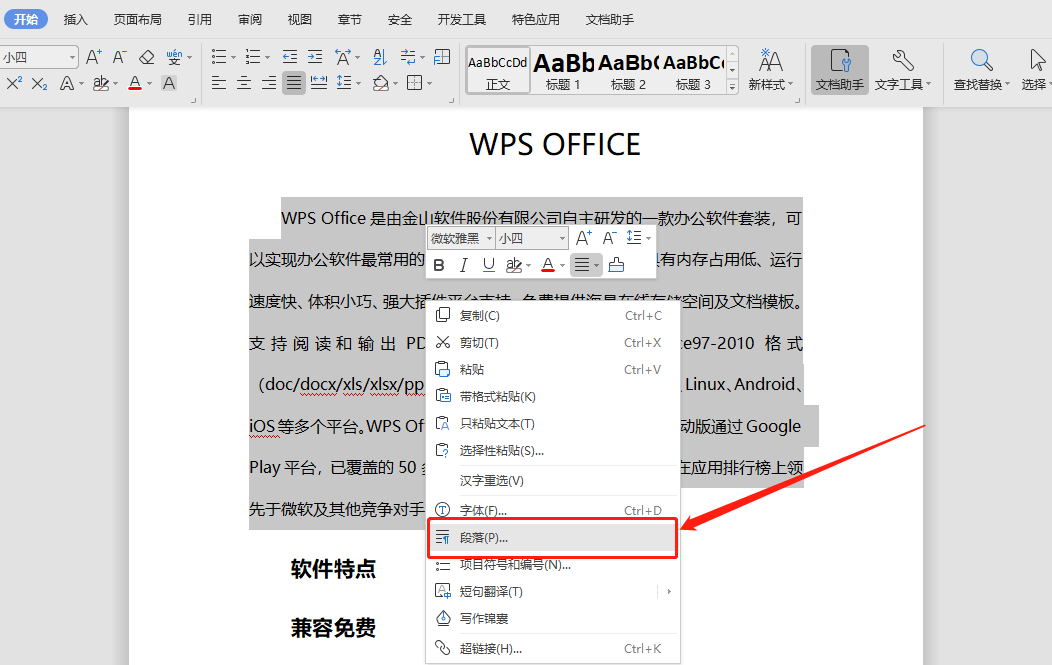Viewport: 1052px width, 665px height.
Task: Expand the ribbon highlight color arrow
Action: tap(115, 84)
